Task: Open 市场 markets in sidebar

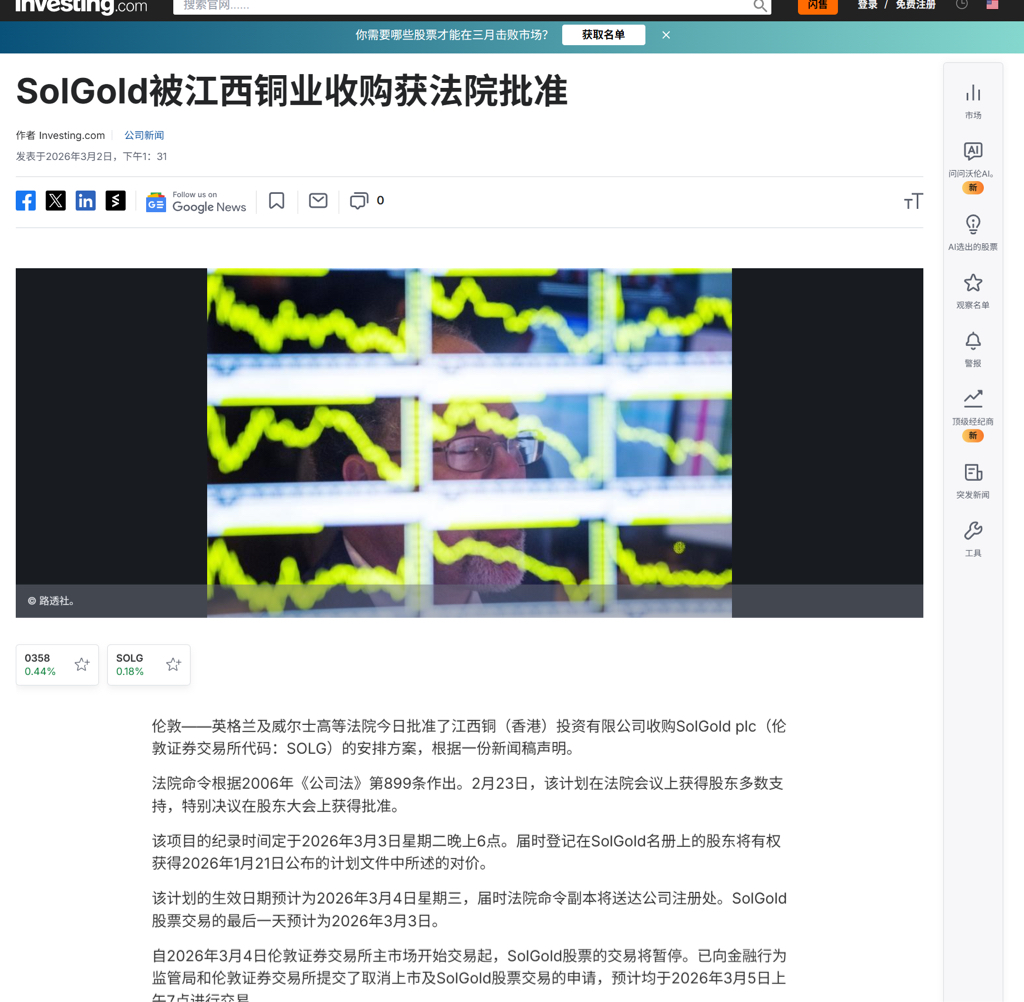Action: coord(973,101)
